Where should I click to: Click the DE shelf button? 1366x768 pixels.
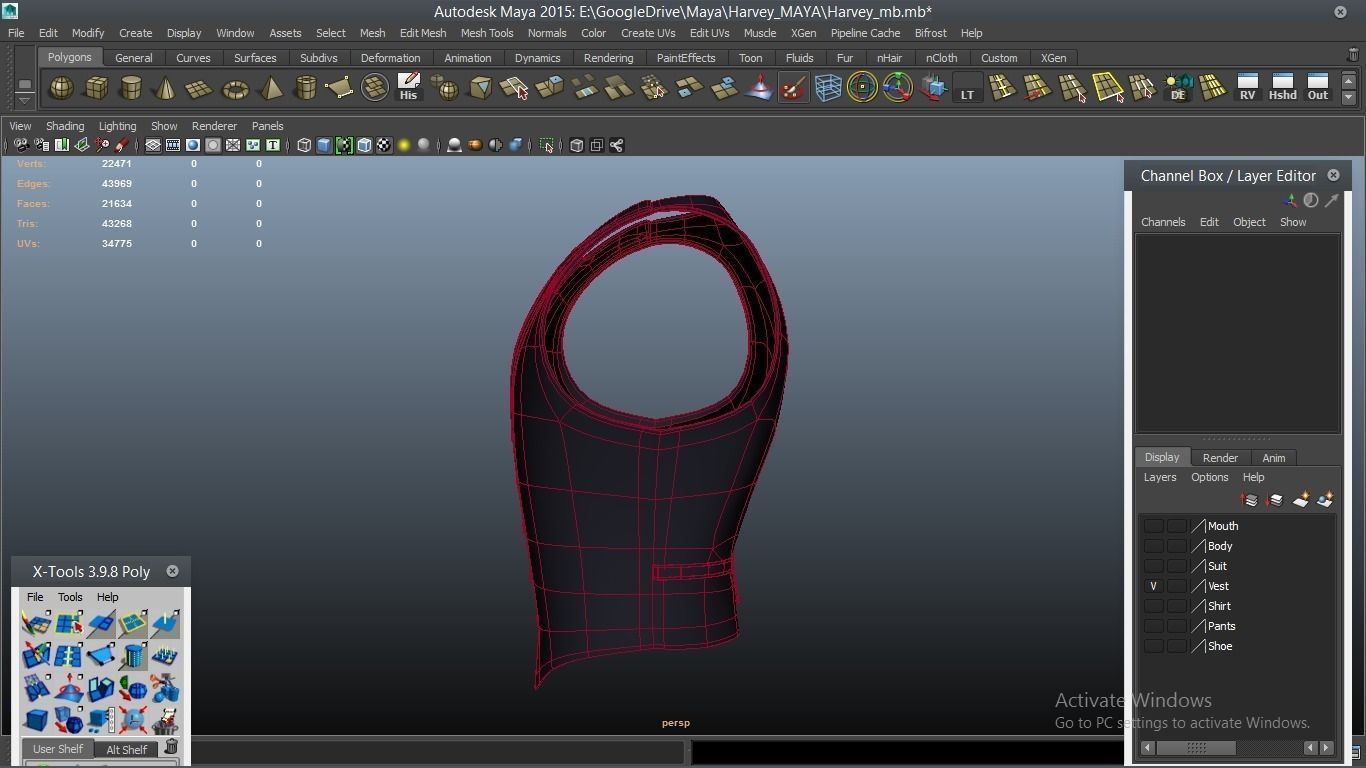coord(1178,88)
